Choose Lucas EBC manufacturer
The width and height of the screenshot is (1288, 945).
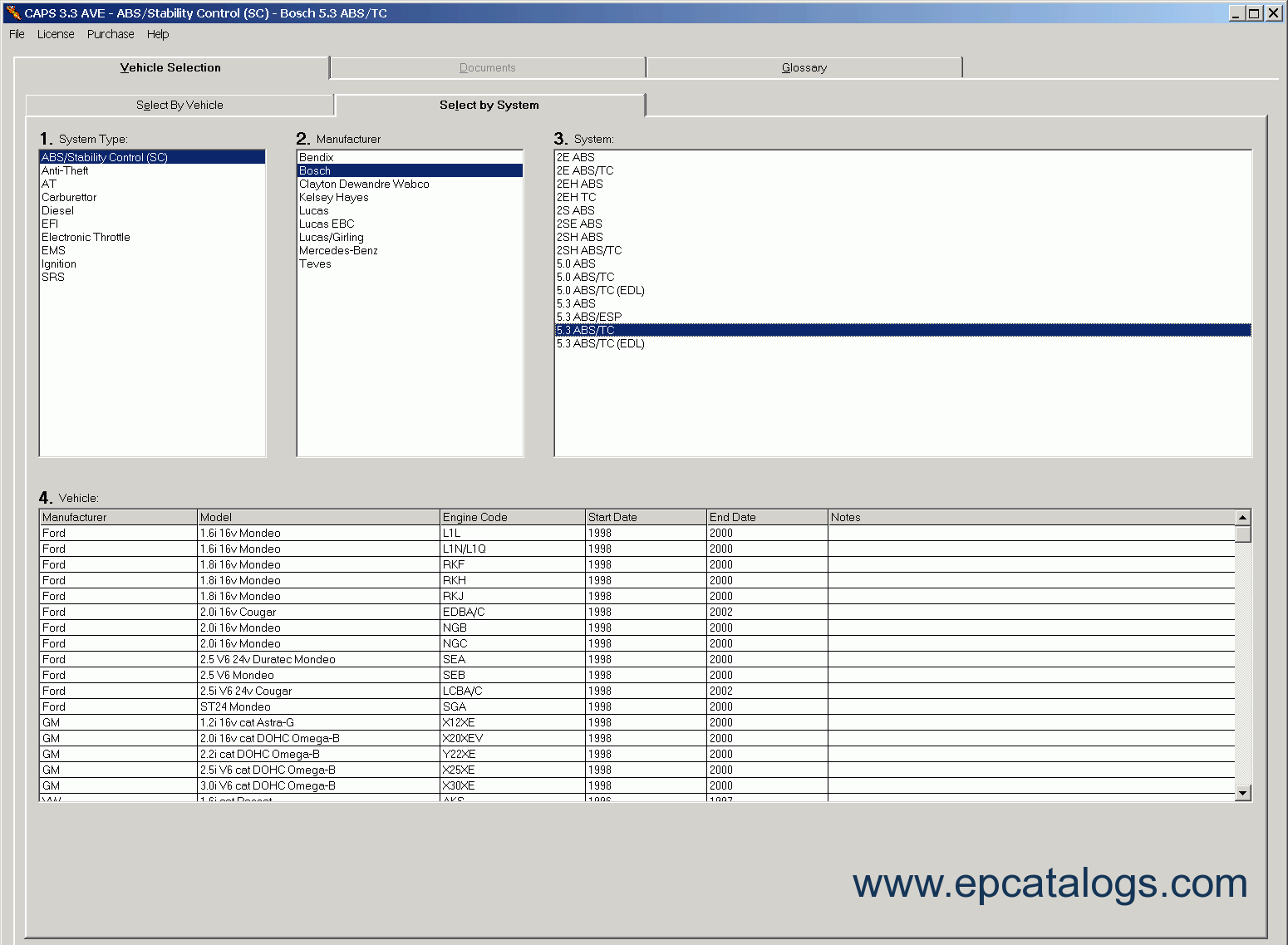click(410, 224)
